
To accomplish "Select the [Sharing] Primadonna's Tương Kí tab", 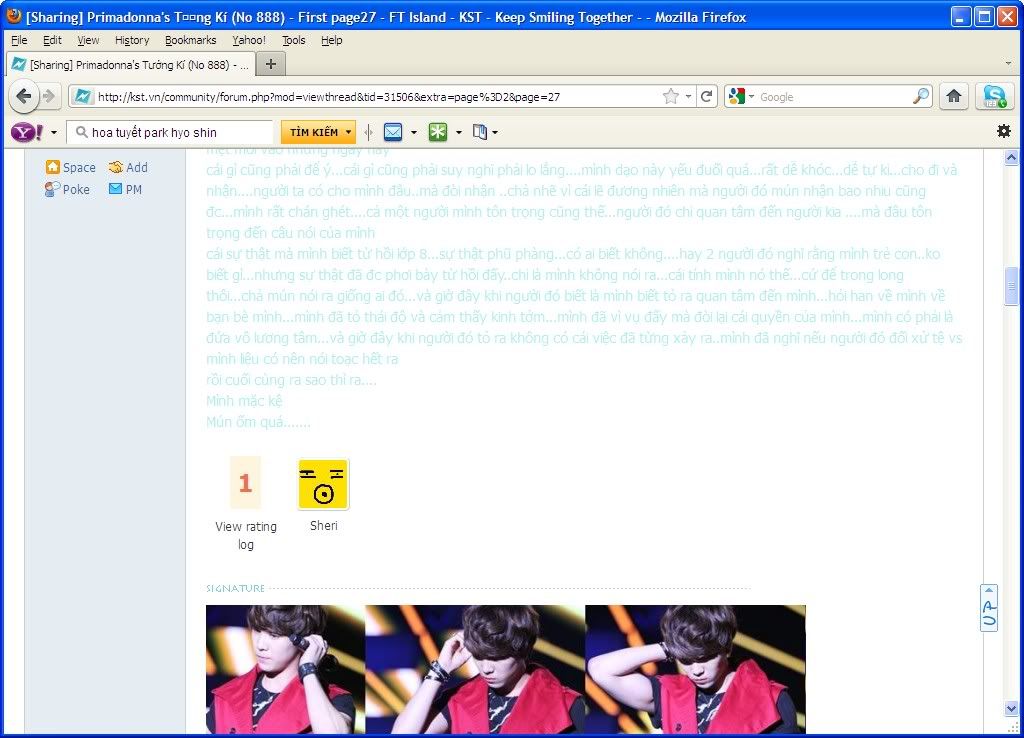I will [129, 65].
